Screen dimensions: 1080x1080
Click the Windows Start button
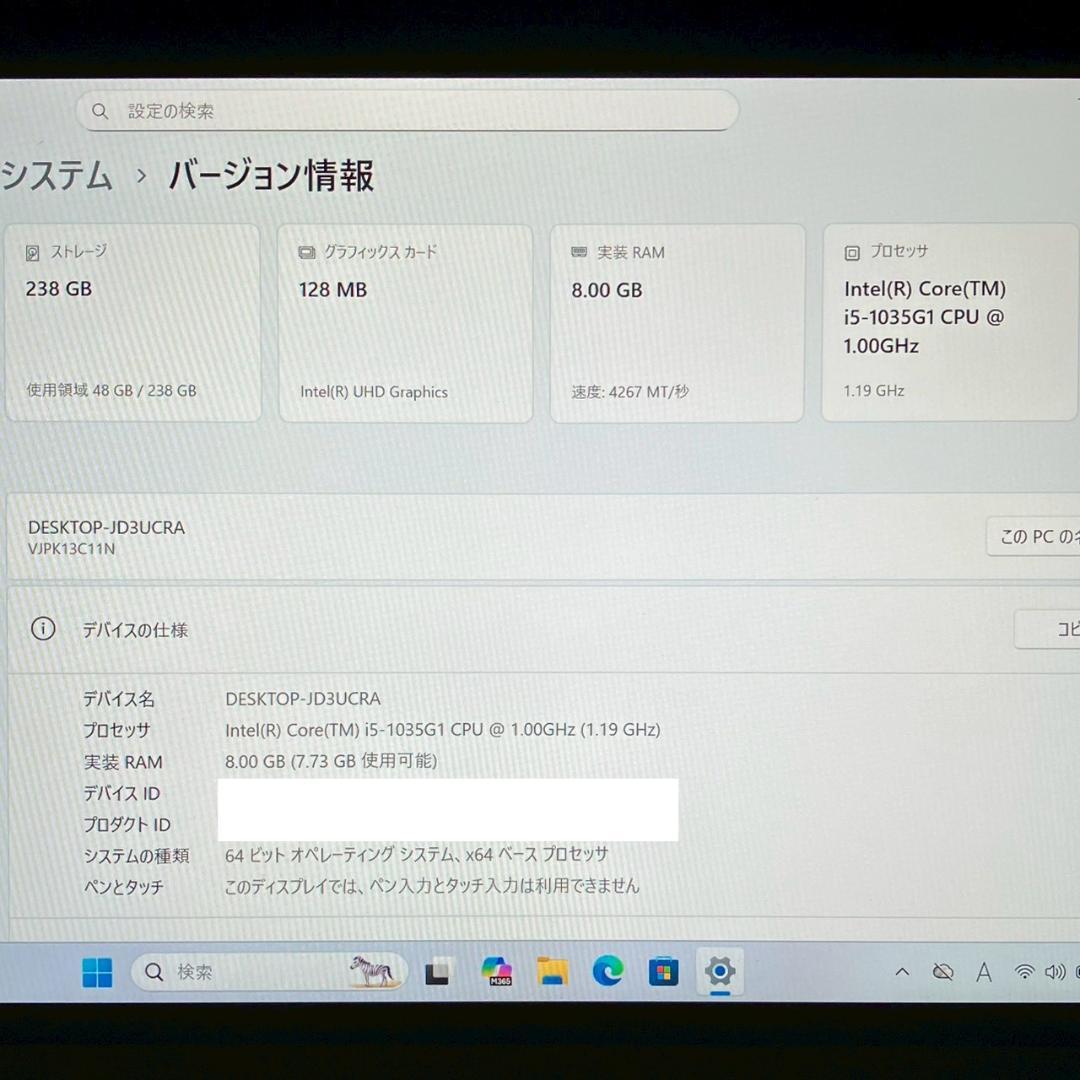(x=96, y=971)
